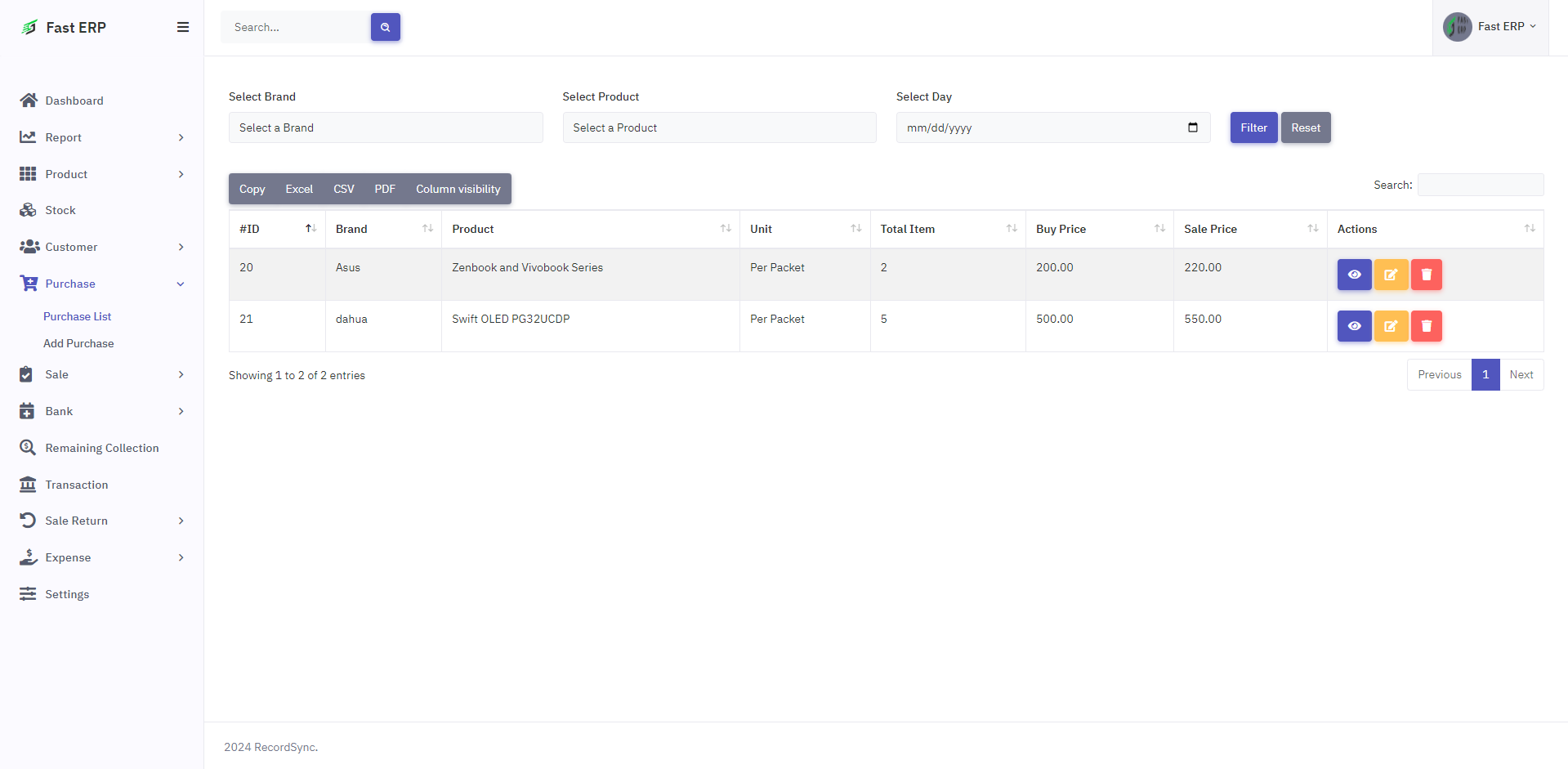Delete the dahua Swift OLED purchase
The image size is (1568, 769).
pos(1426,326)
